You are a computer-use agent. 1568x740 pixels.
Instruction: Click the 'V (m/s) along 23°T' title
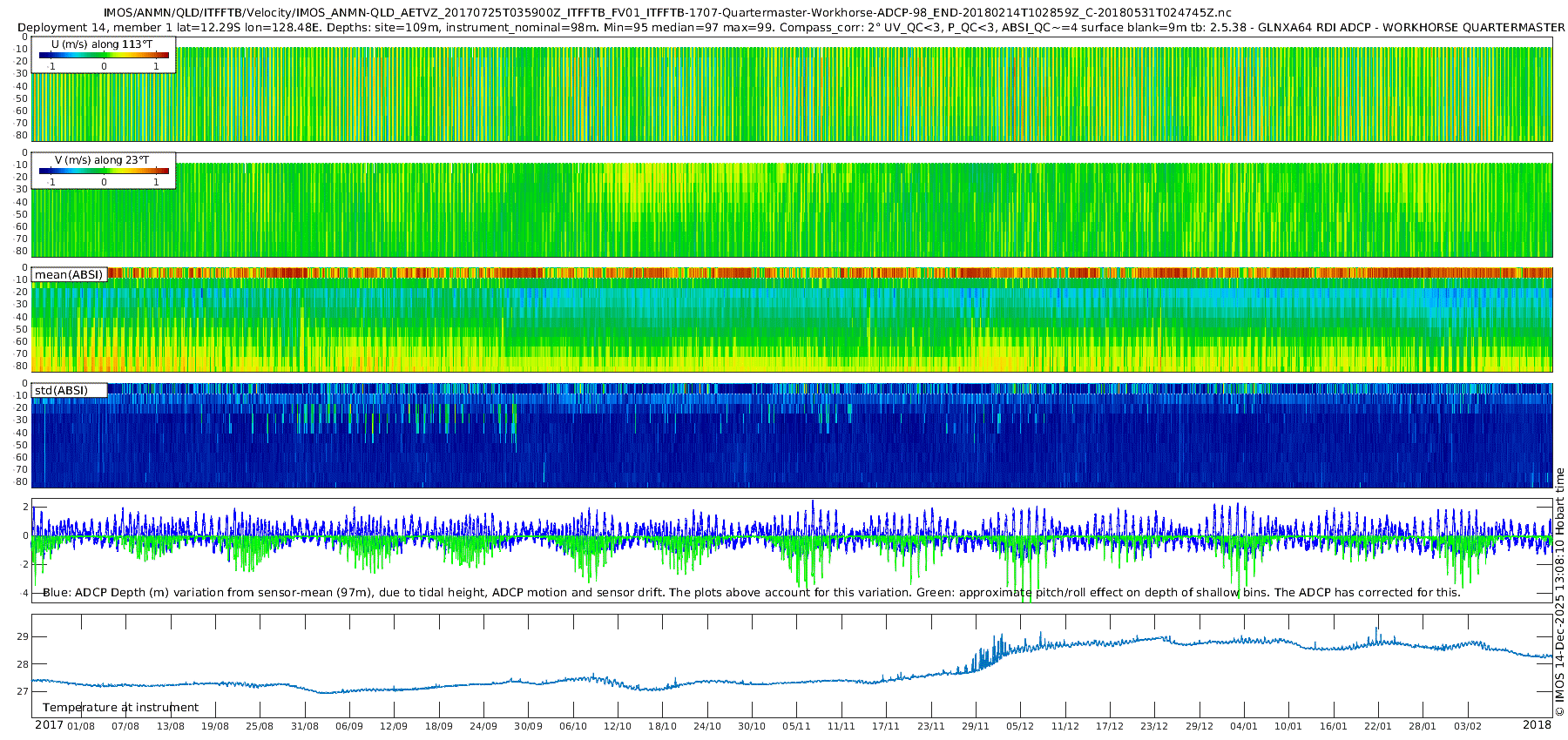102,160
